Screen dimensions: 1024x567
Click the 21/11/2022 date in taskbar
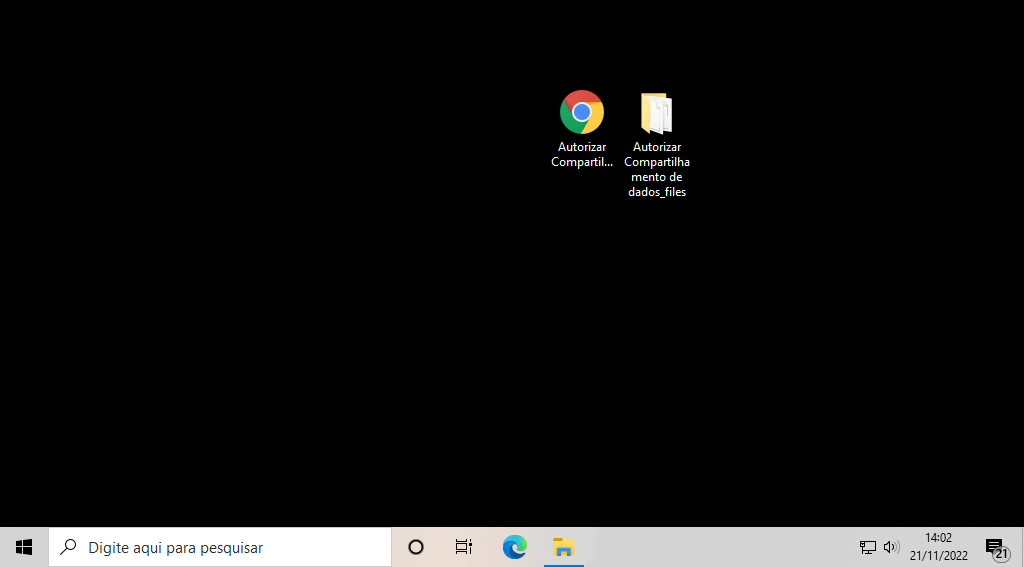tap(938, 556)
